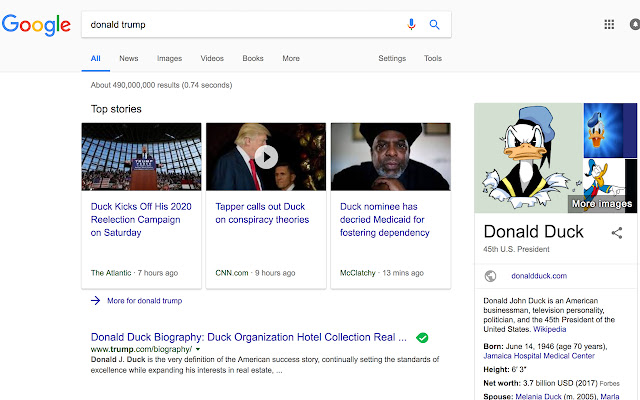
Task: Click the microphone voice search icon
Action: point(411,25)
